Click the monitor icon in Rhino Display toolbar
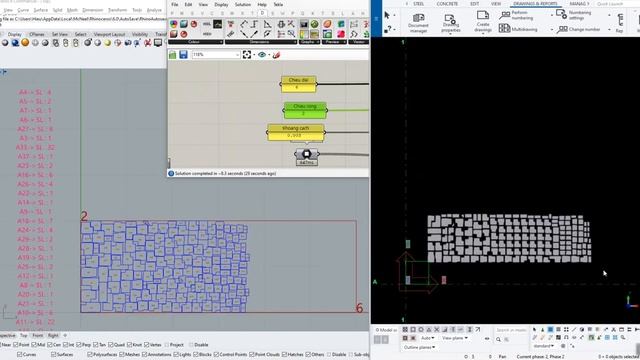 pos(158,42)
